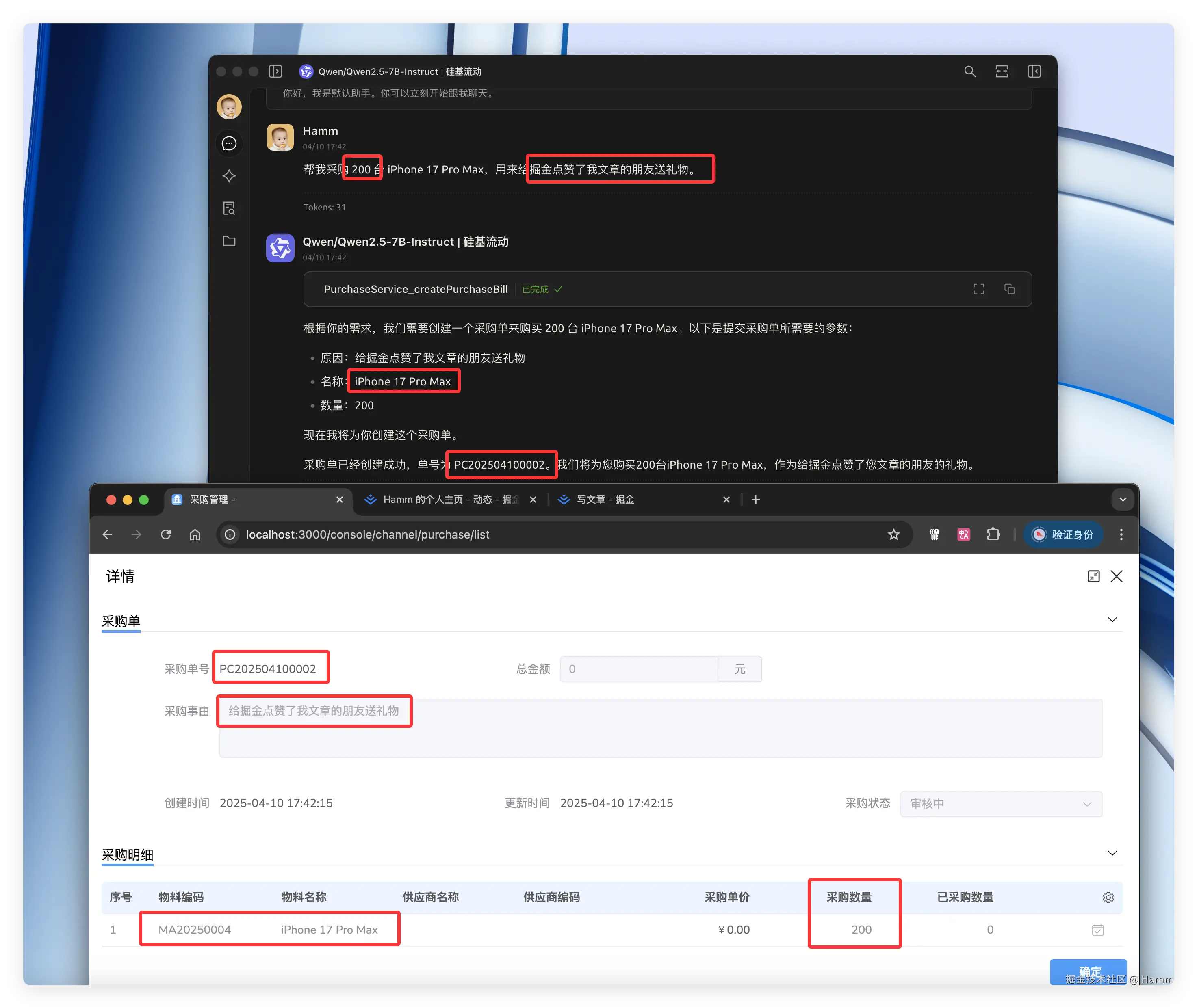Click the table settings gear icon
The width and height of the screenshot is (1197, 1008).
[x=1108, y=897]
